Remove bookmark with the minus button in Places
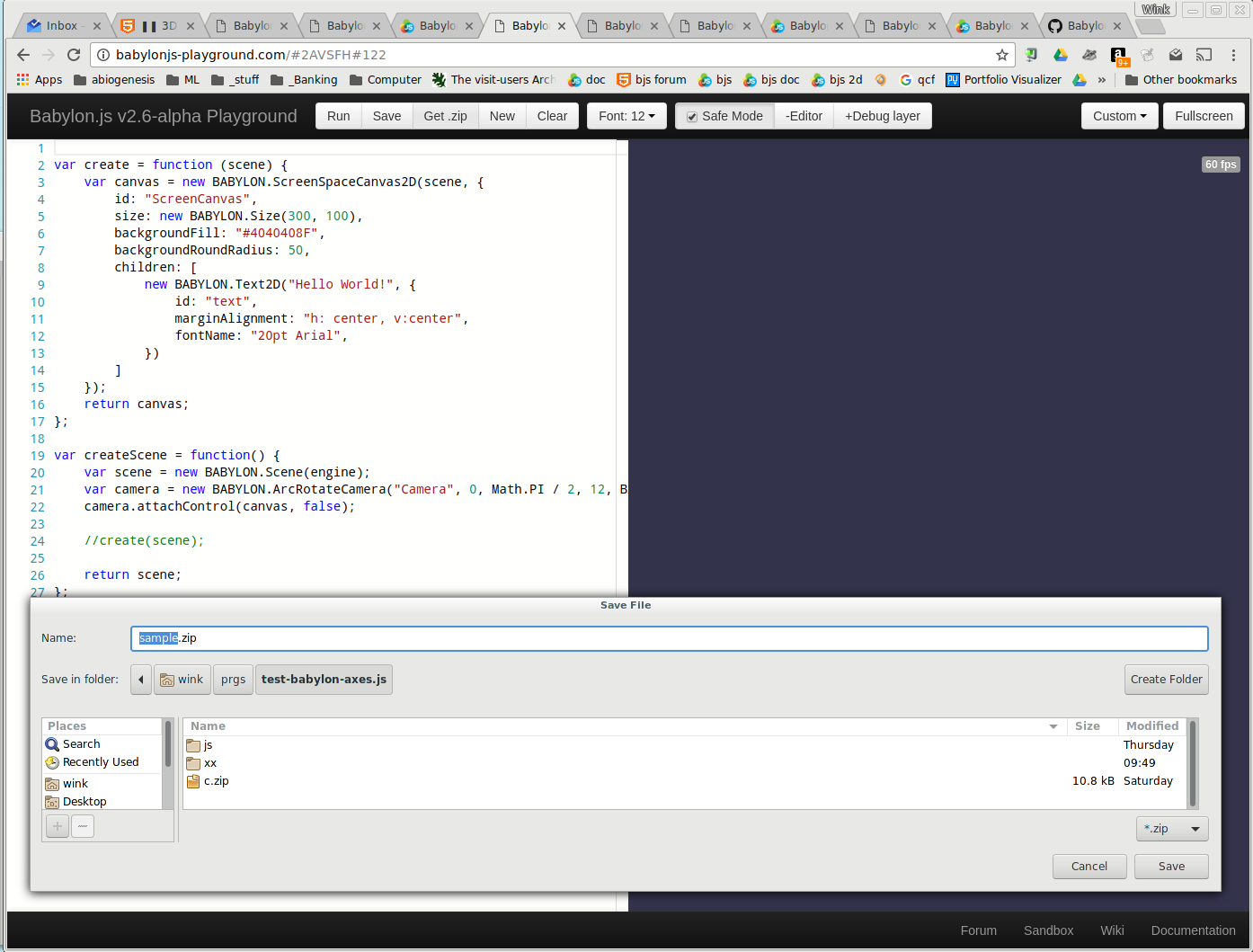This screenshot has height=952, width=1253. pyautogui.click(x=83, y=826)
